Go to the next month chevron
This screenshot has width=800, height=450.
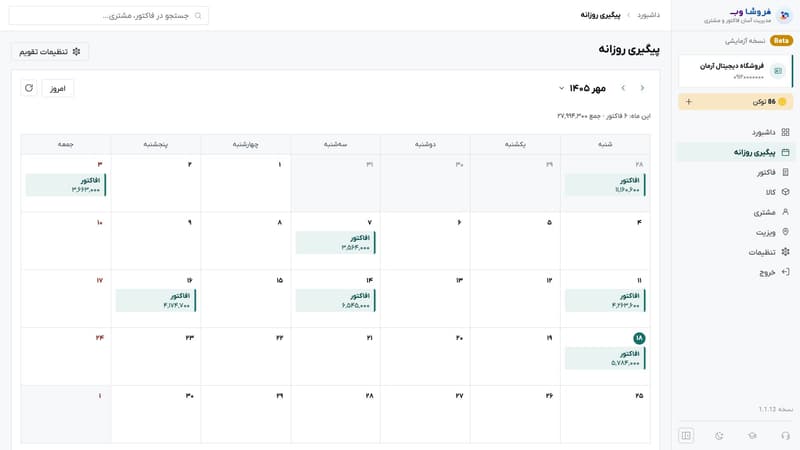623,88
